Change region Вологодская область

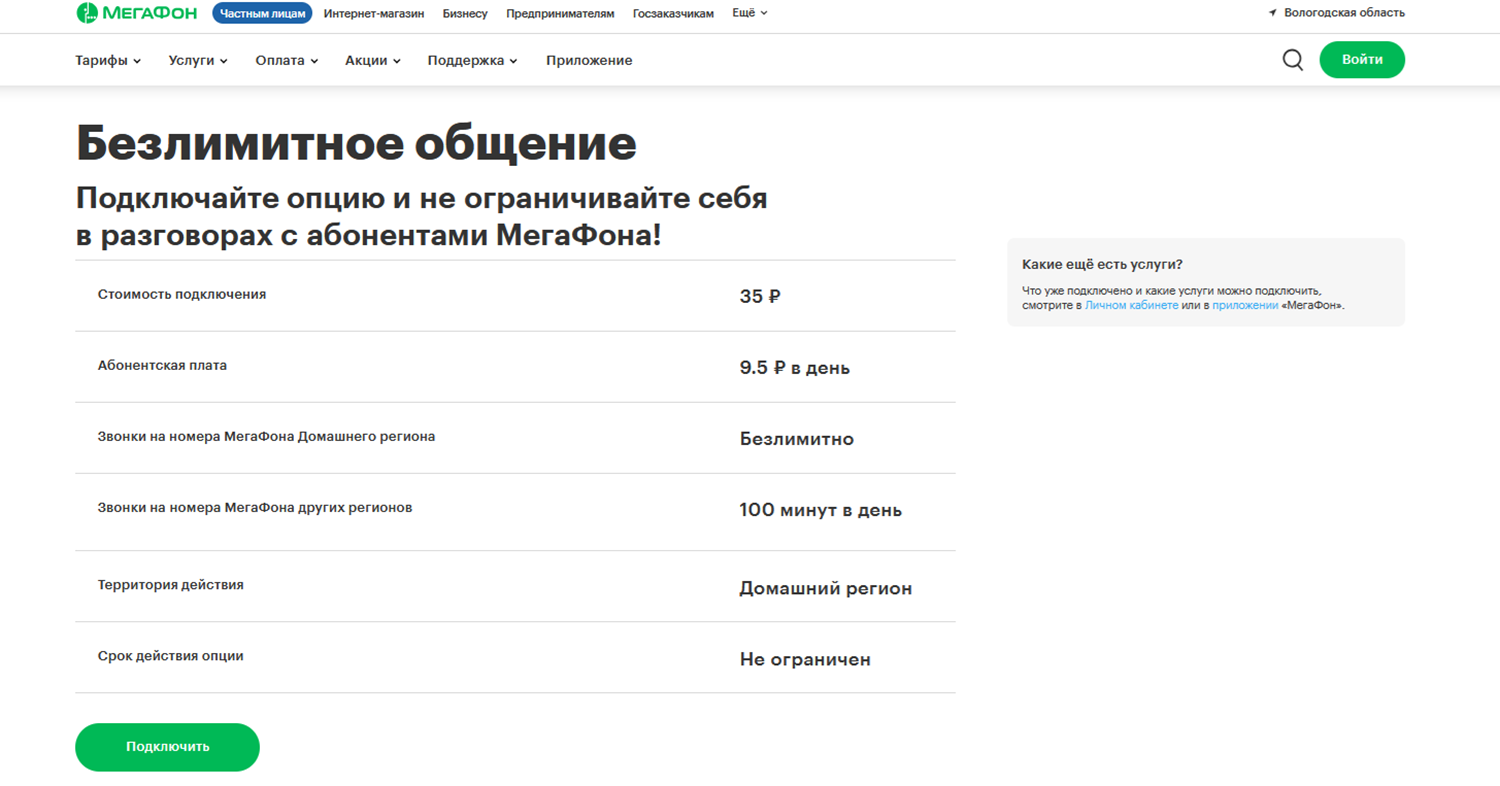[x=1344, y=13]
